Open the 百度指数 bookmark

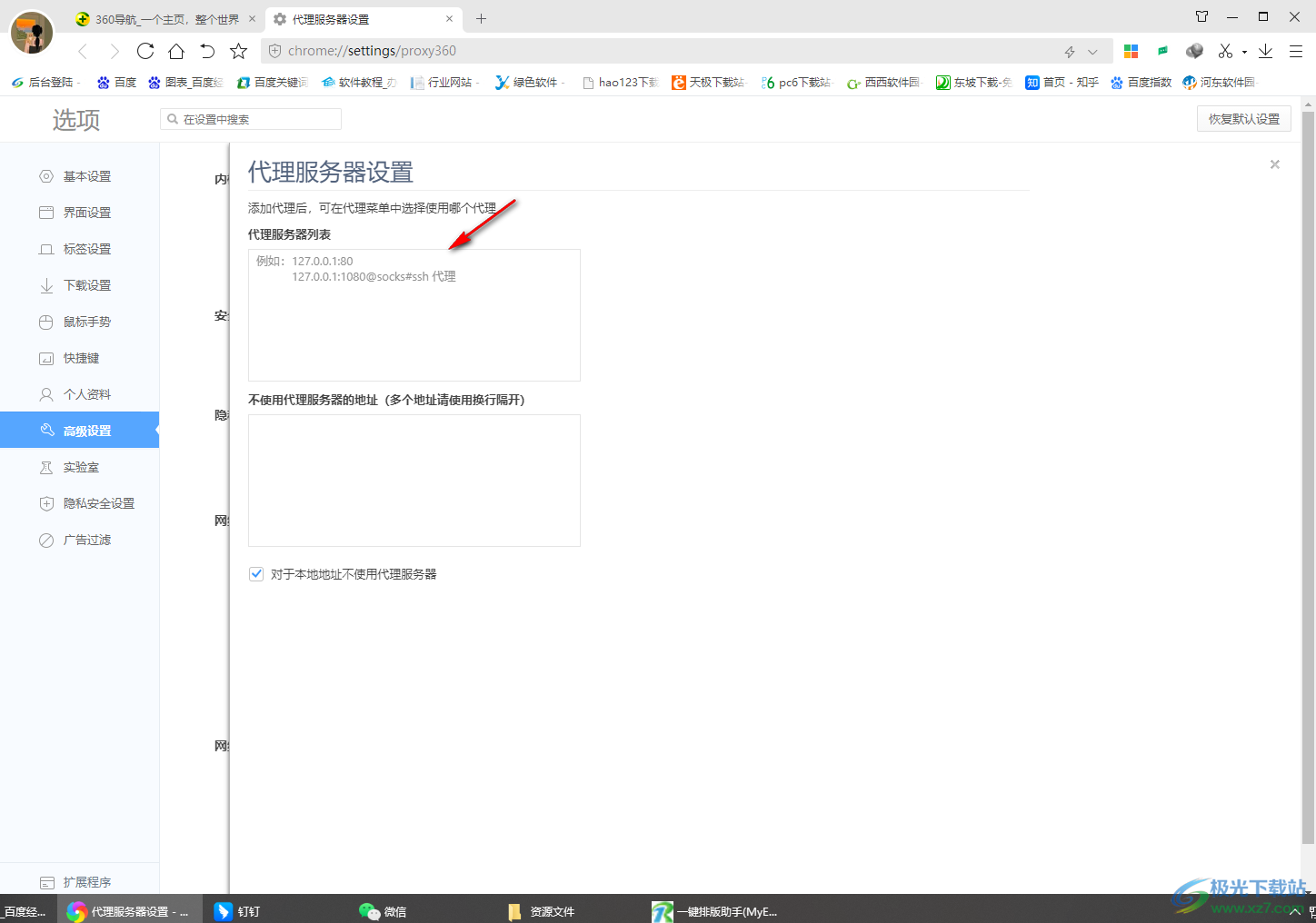click(x=1141, y=82)
